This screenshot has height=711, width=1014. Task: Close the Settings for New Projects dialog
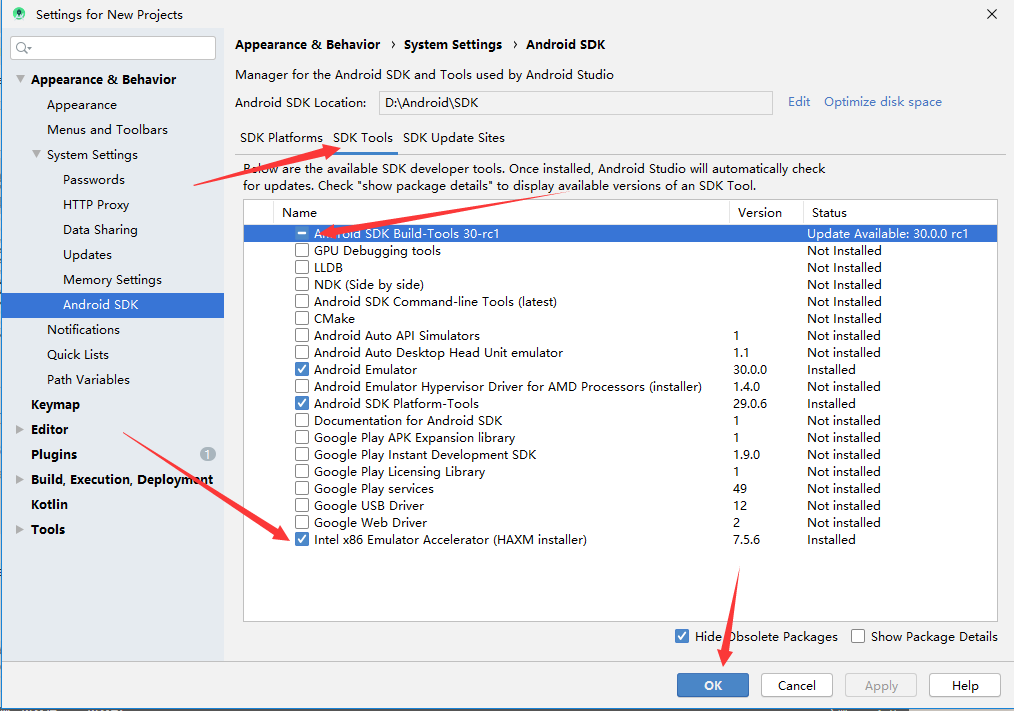pos(991,14)
